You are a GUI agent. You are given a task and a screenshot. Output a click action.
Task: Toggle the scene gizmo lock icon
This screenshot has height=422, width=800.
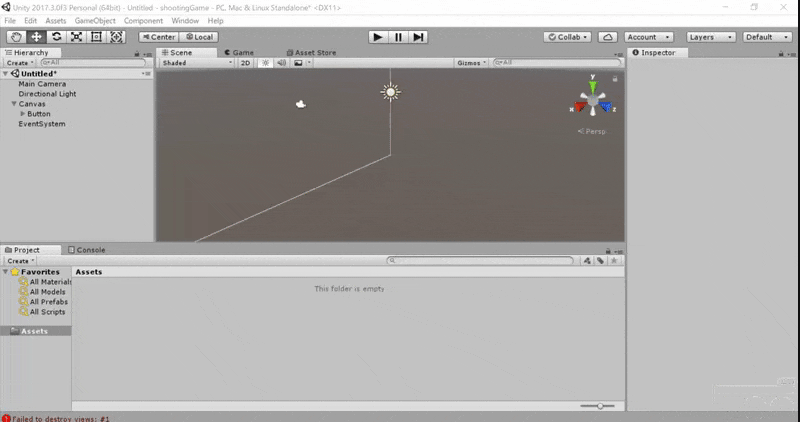[615, 79]
